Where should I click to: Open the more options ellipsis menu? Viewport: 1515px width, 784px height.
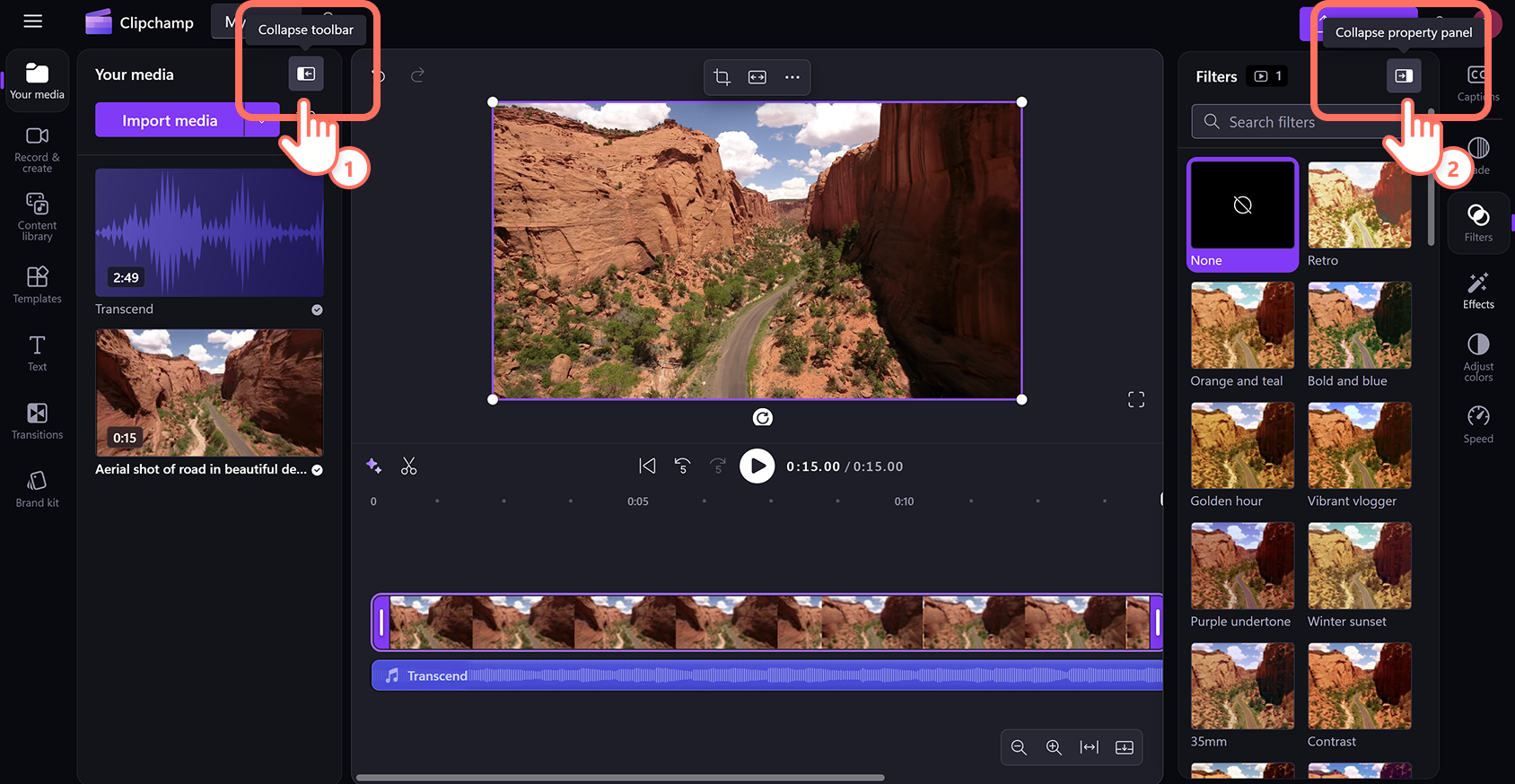pos(792,77)
